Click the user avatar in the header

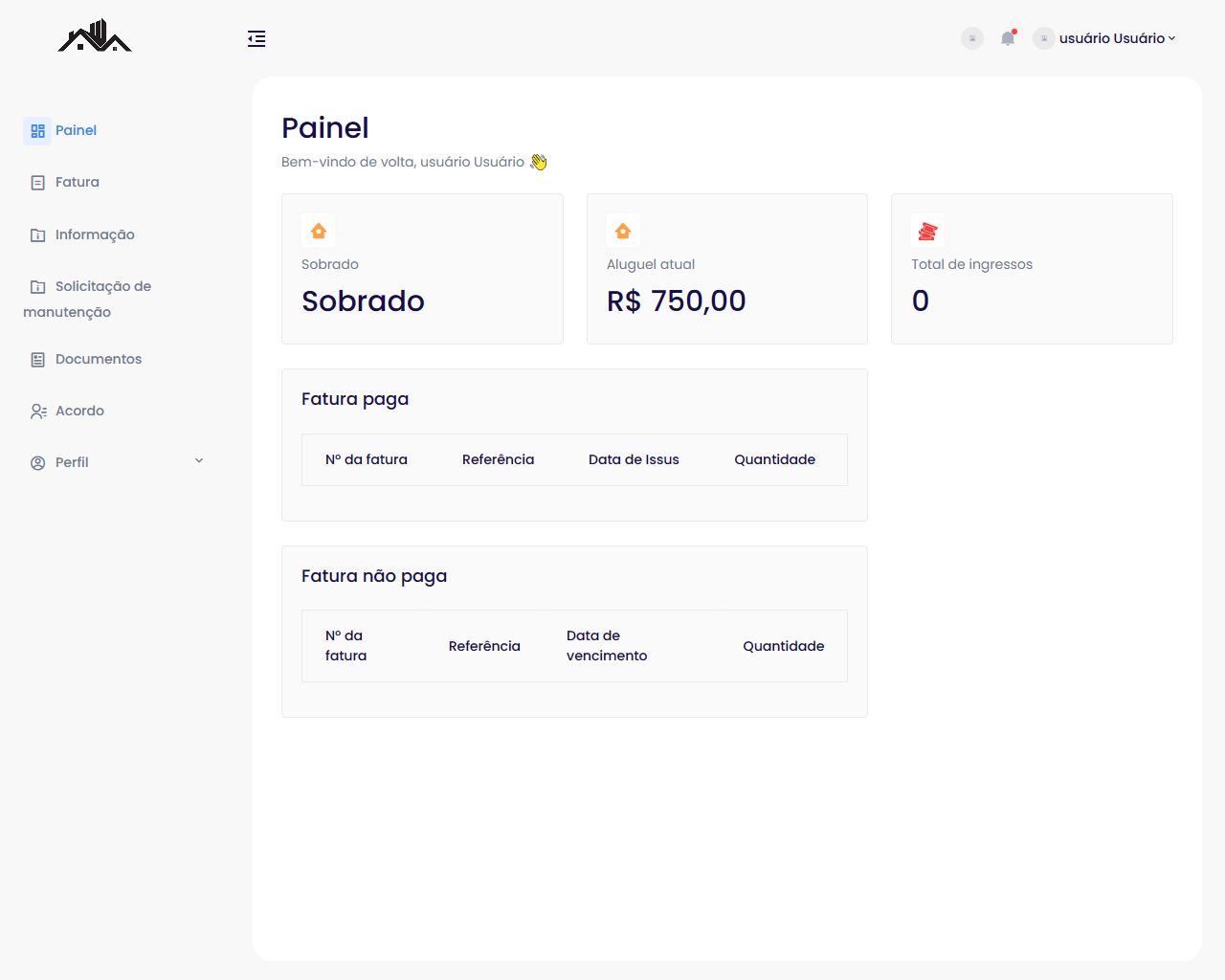tap(1043, 38)
